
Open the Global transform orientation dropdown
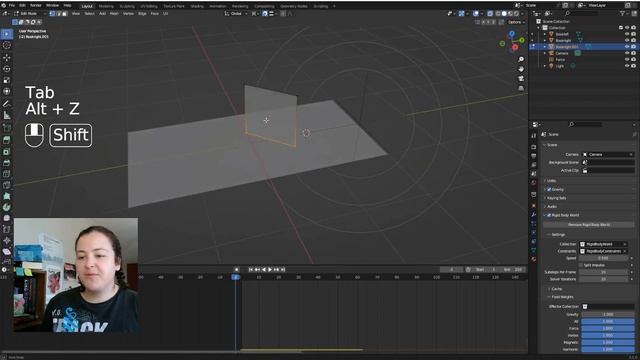click(236, 13)
